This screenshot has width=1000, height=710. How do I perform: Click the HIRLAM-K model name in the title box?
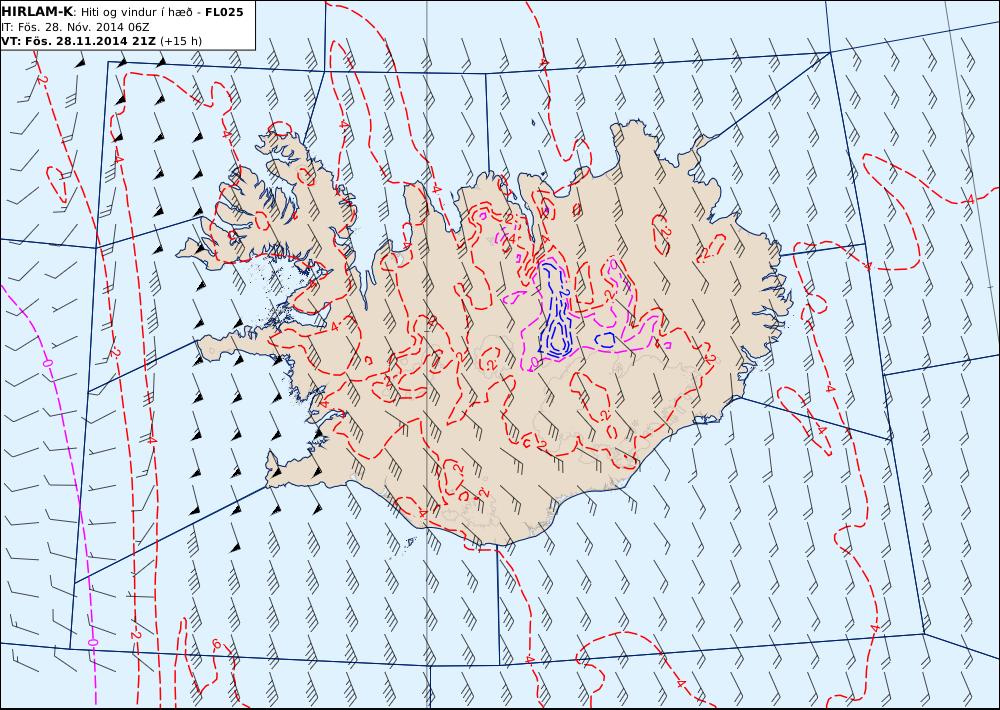(x=37, y=12)
